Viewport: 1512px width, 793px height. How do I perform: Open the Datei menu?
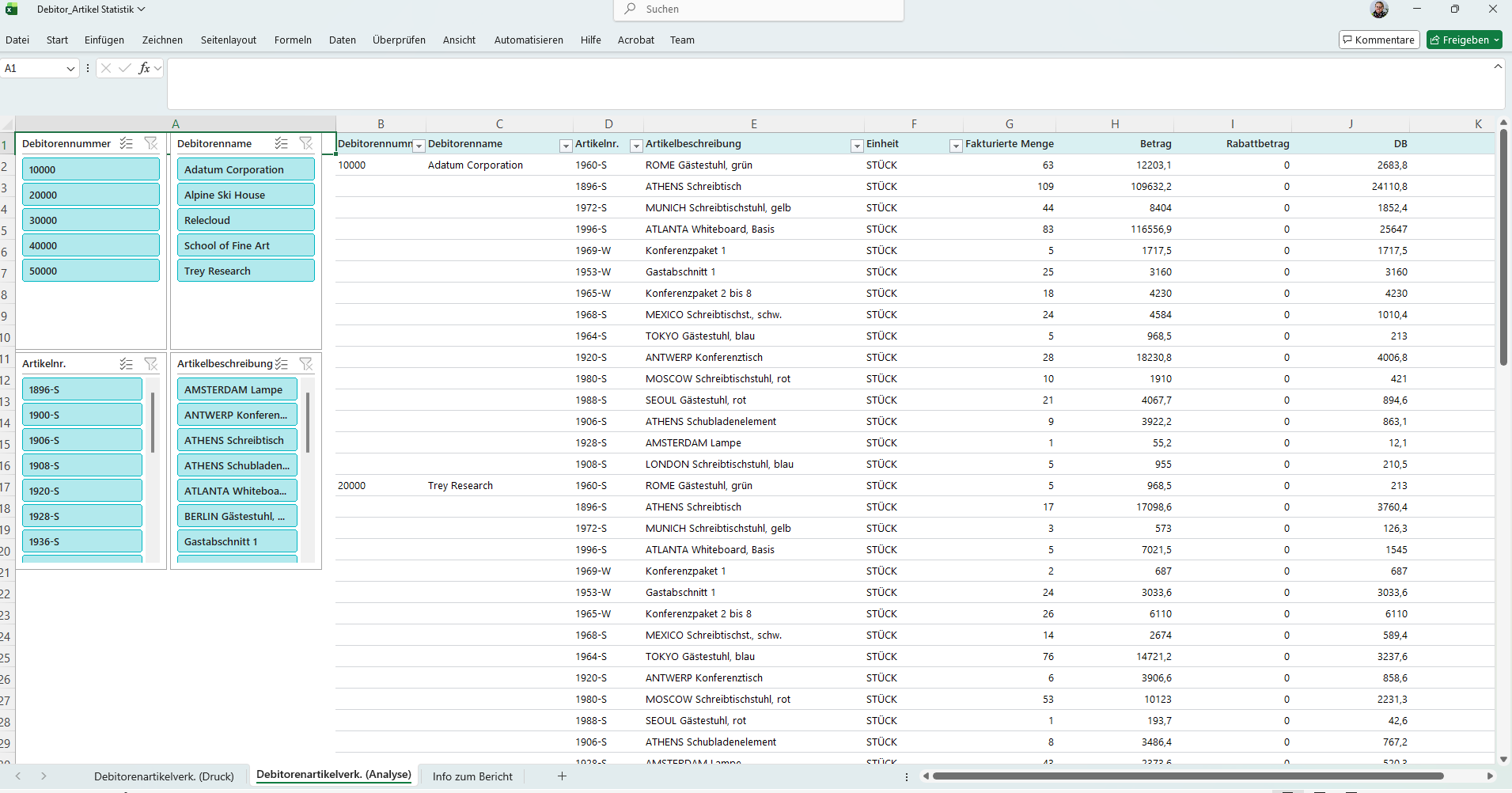point(17,40)
